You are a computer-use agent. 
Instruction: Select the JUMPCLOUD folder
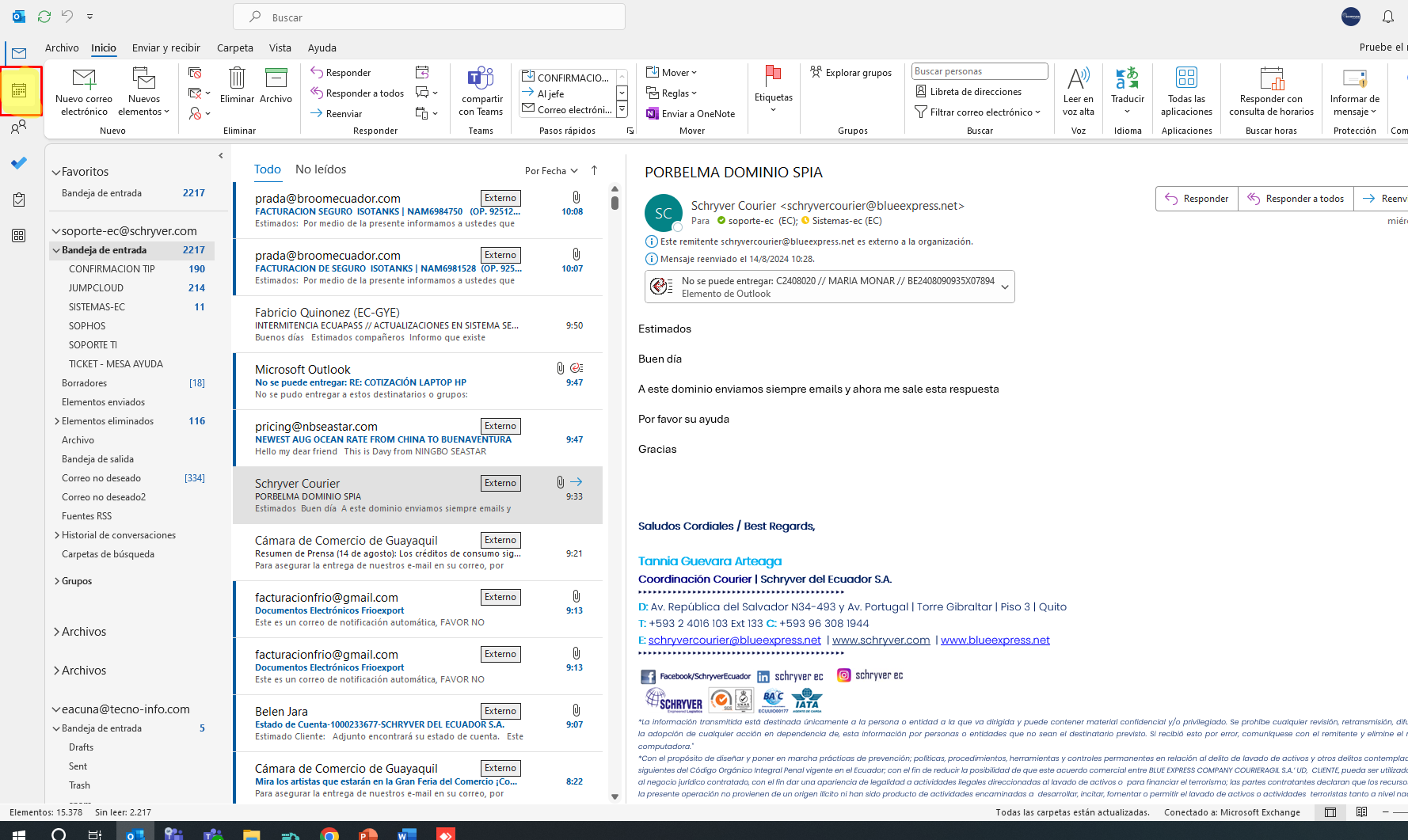coord(96,288)
